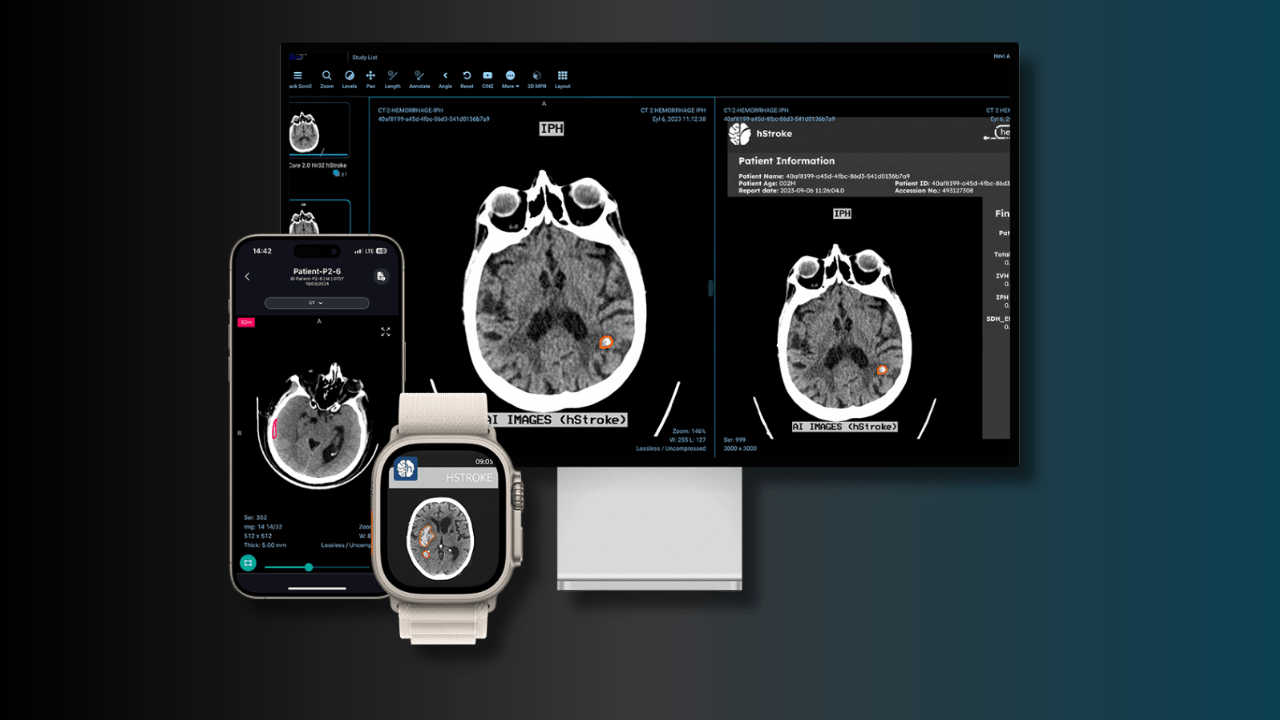Expand phone image to fullscreen
This screenshot has width=1280, height=720.
tap(385, 332)
